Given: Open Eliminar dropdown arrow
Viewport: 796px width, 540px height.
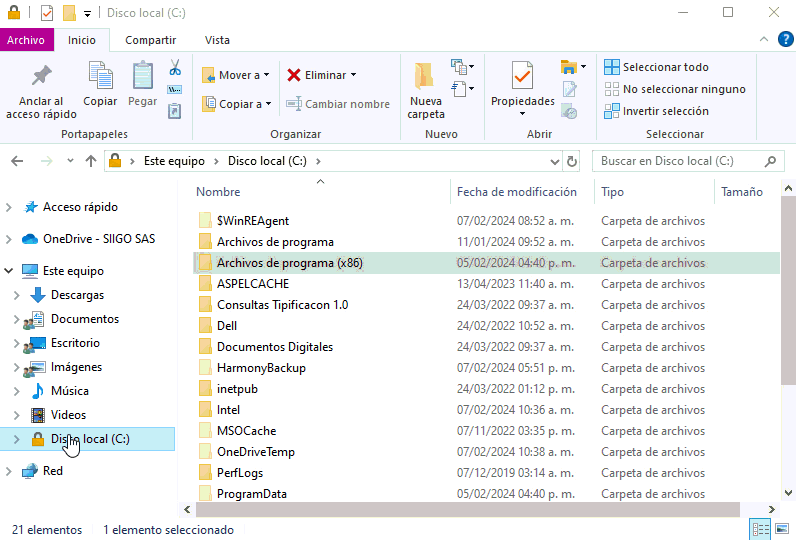Looking at the screenshot, I should [x=353, y=75].
